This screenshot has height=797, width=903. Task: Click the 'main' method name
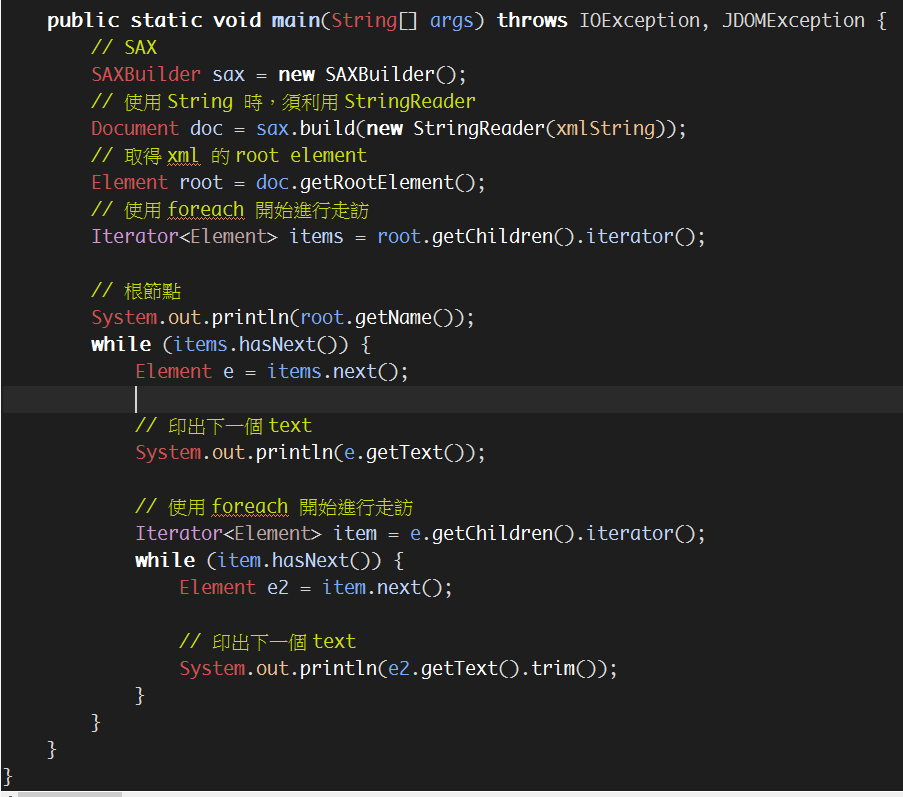tap(295, 21)
